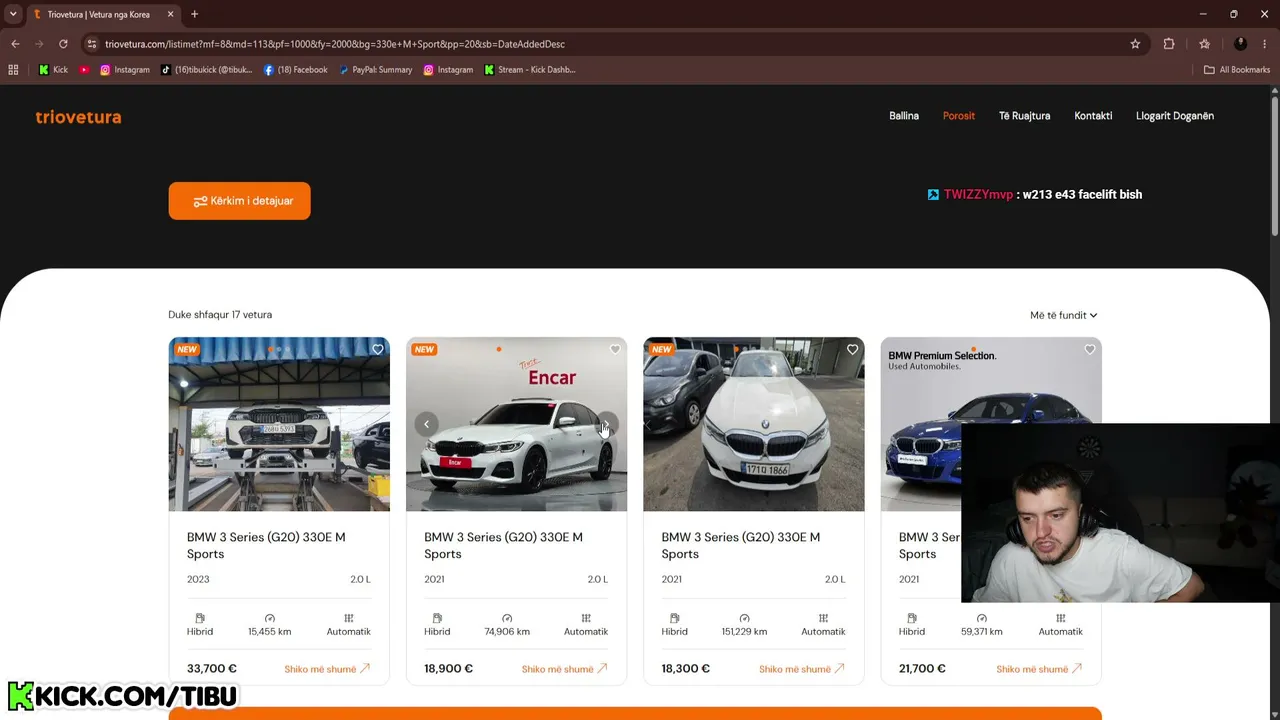This screenshot has width=1280, height=720.
Task: Click the 2023 BMW 3 Series title
Action: pyautogui.click(x=266, y=545)
